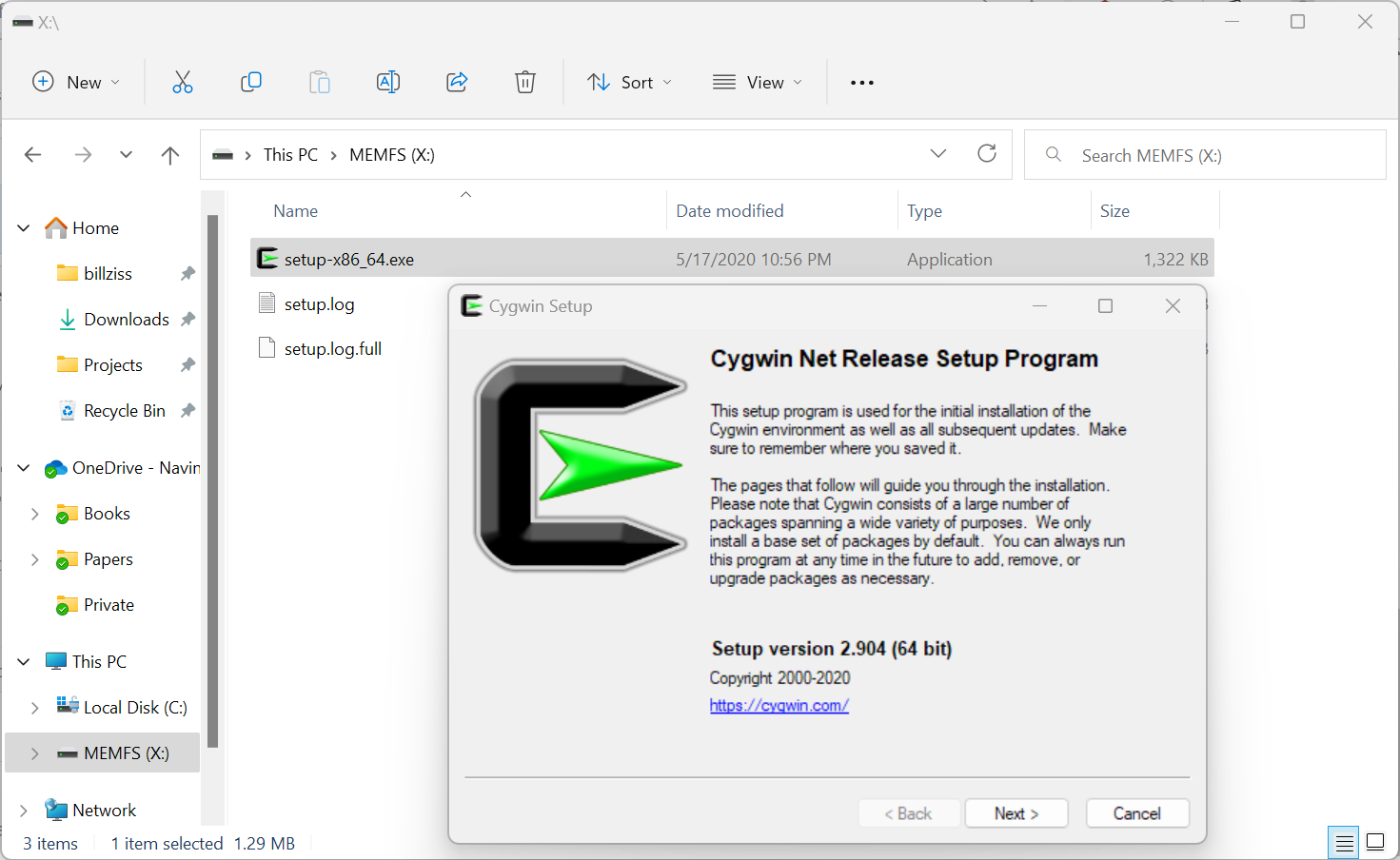Go back with the left arrow
Image resolution: width=1400 pixels, height=860 pixels.
click(x=33, y=155)
